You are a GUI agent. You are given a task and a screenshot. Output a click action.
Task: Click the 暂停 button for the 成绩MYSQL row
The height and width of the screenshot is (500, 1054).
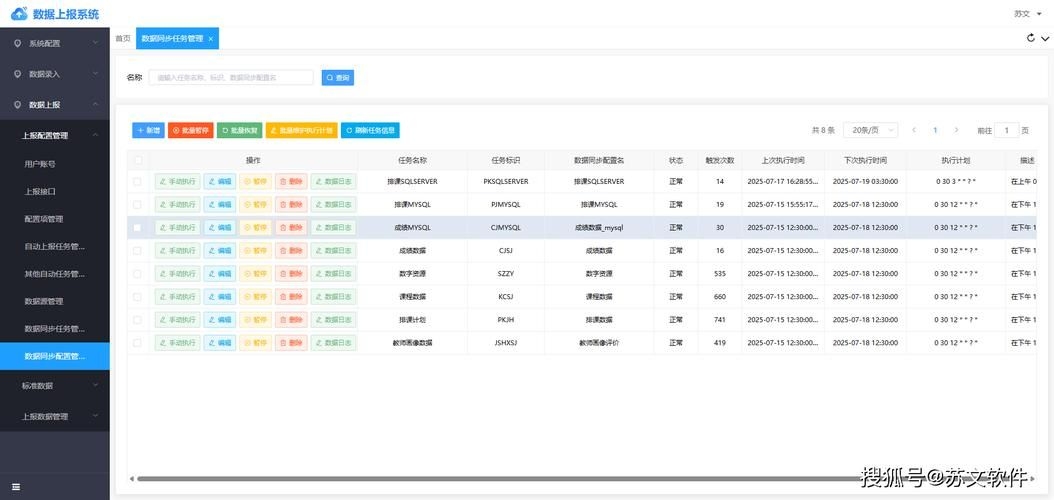coord(255,228)
